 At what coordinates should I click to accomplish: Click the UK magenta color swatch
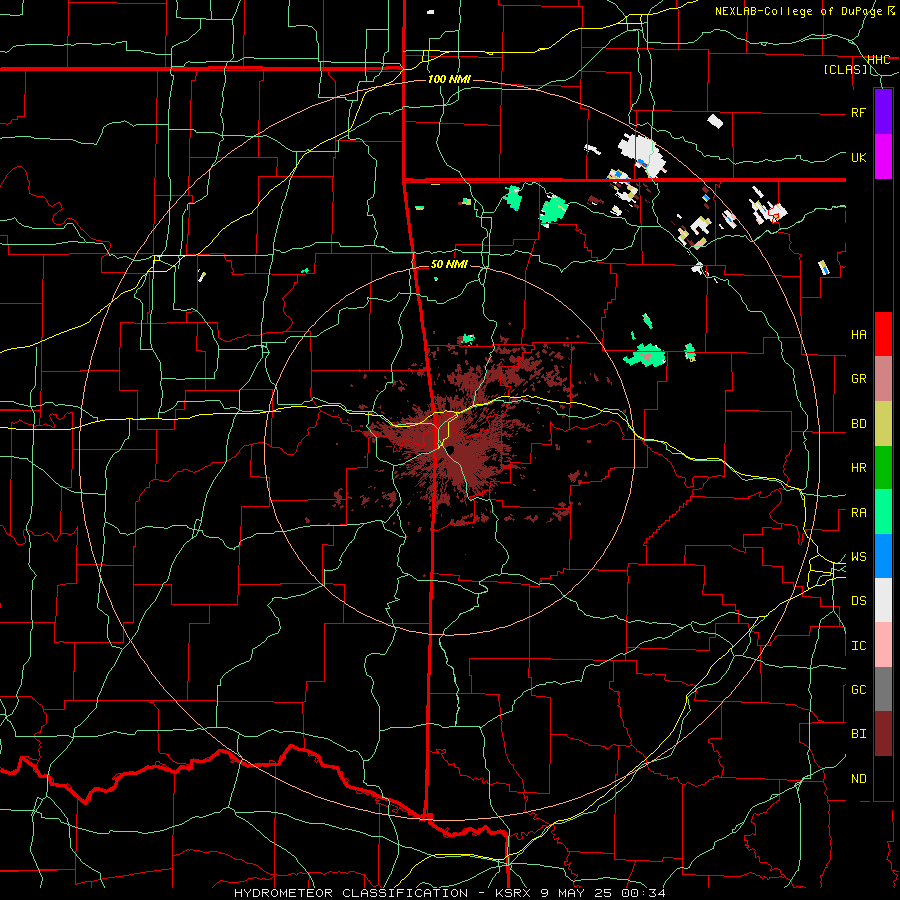click(x=883, y=157)
